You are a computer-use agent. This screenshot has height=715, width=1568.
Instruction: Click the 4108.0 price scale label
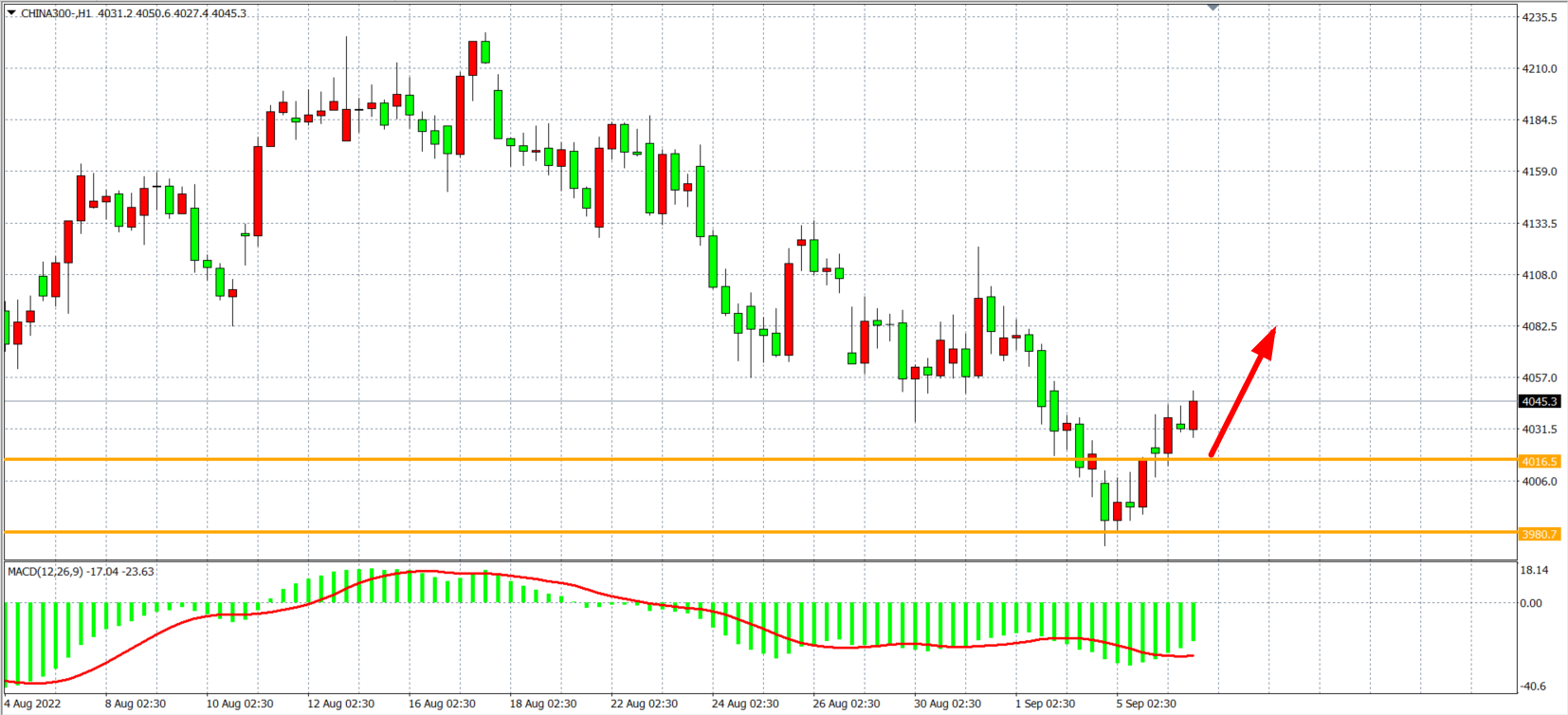click(1540, 275)
